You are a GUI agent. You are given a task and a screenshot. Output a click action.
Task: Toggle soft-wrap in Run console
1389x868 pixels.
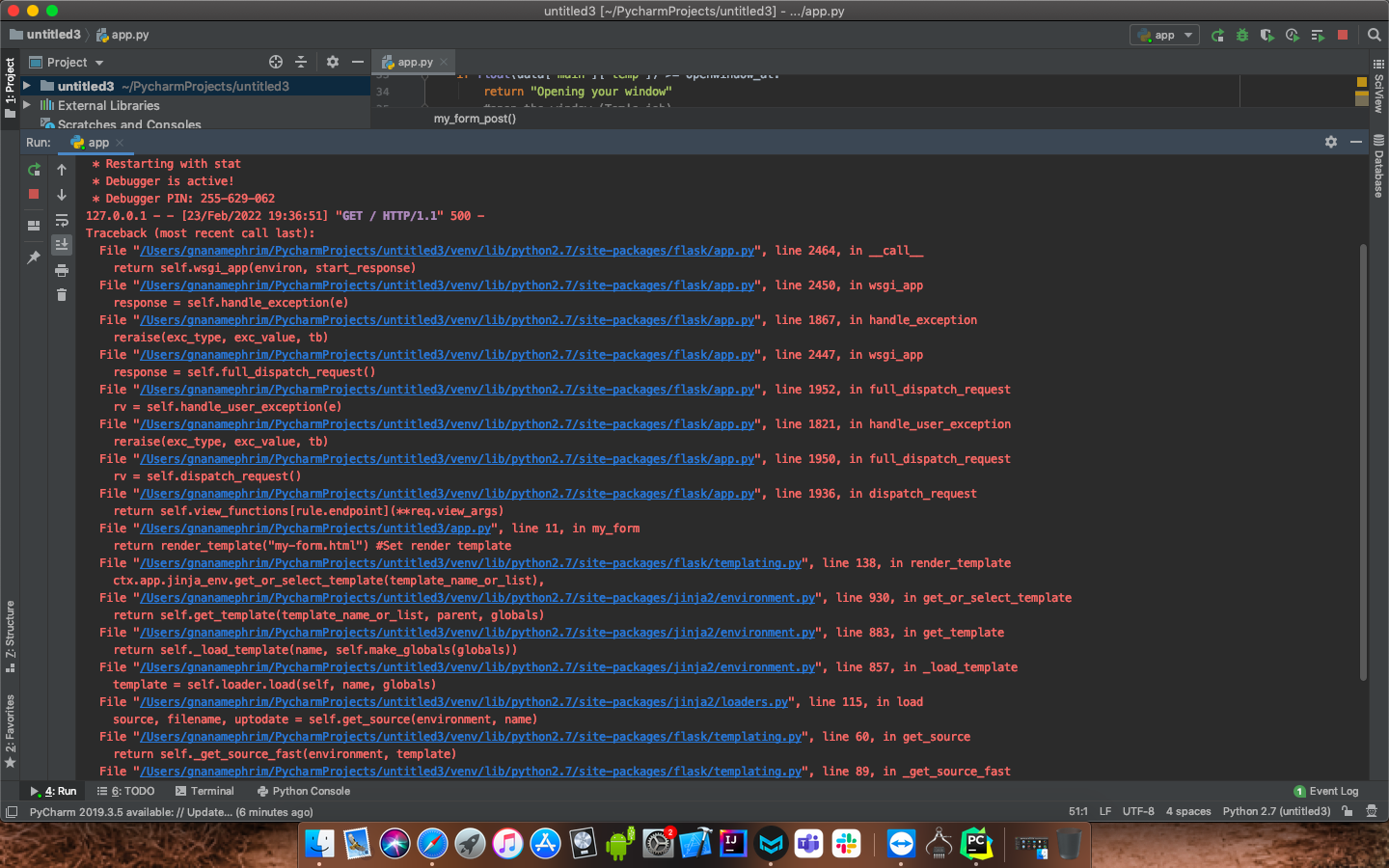(62, 220)
